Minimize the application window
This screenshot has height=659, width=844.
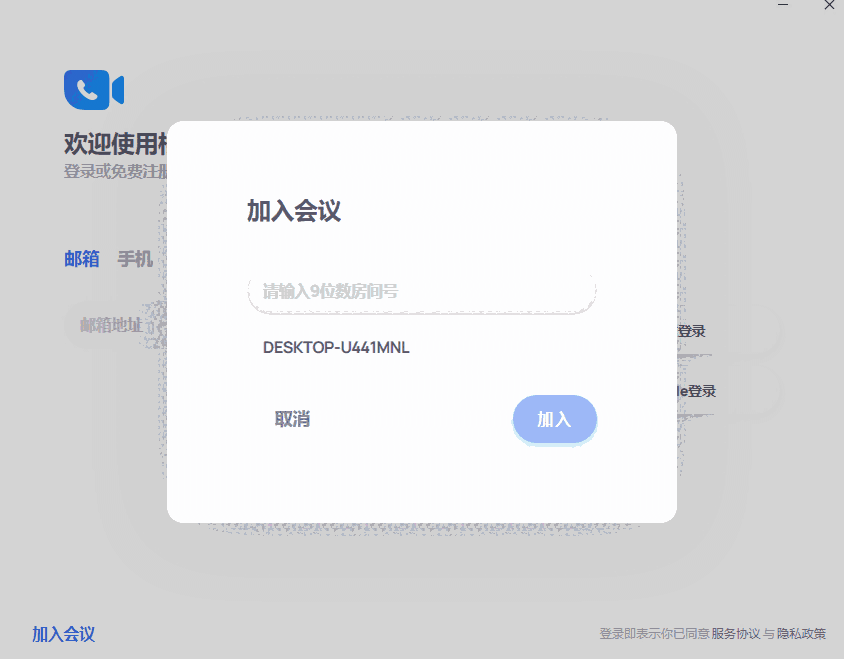[781, 6]
